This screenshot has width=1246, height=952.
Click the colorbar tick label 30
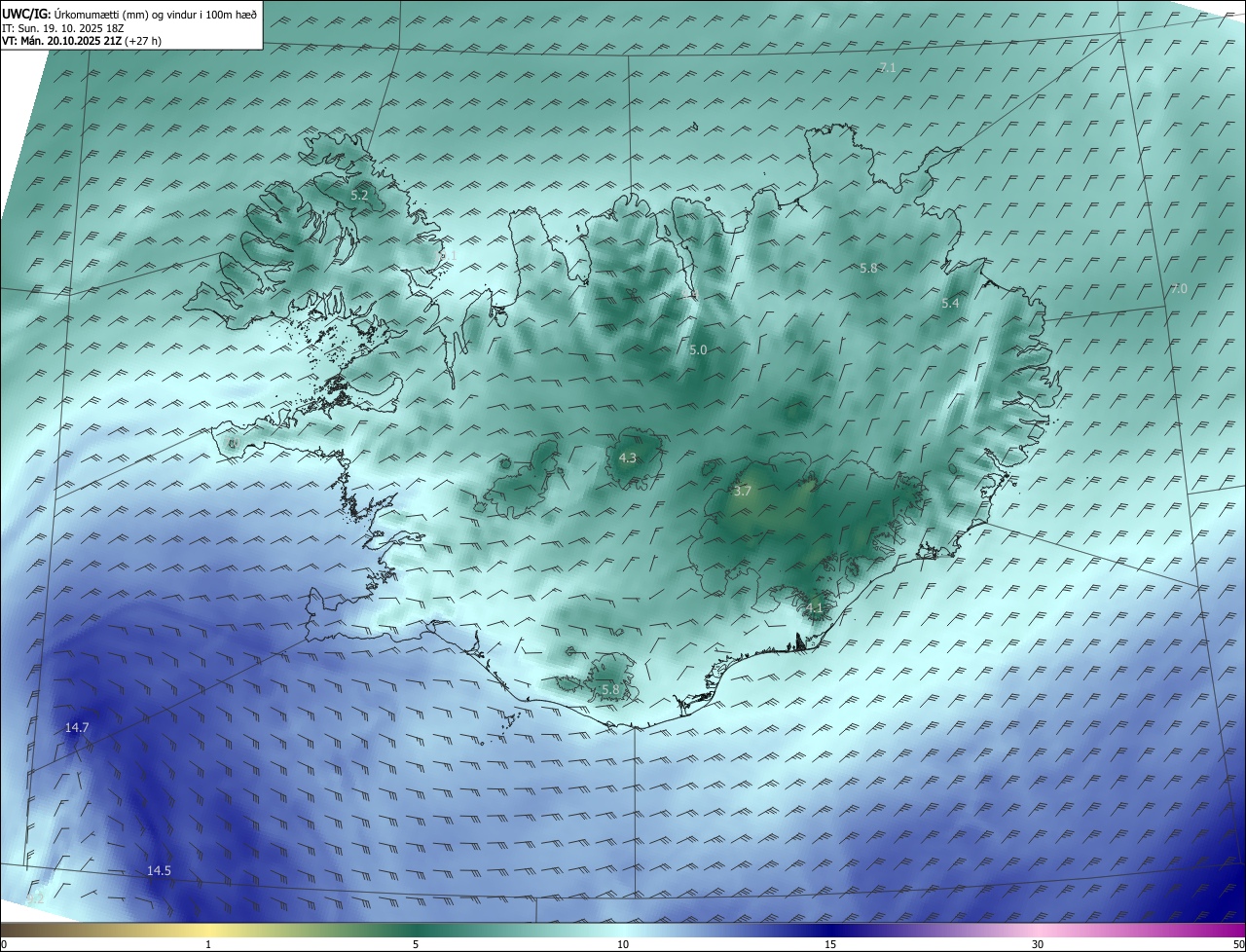tap(1038, 944)
